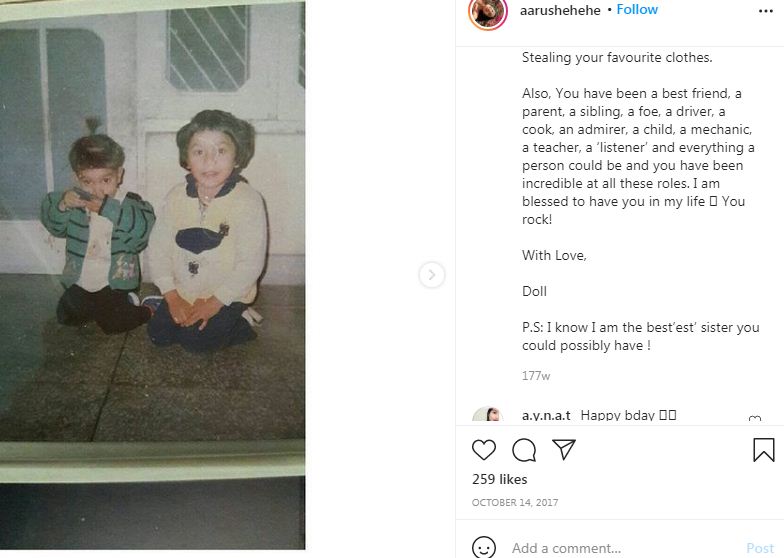View aarushehehe profile picture story
Screen dimensions: 784x558
tap(488, 11)
